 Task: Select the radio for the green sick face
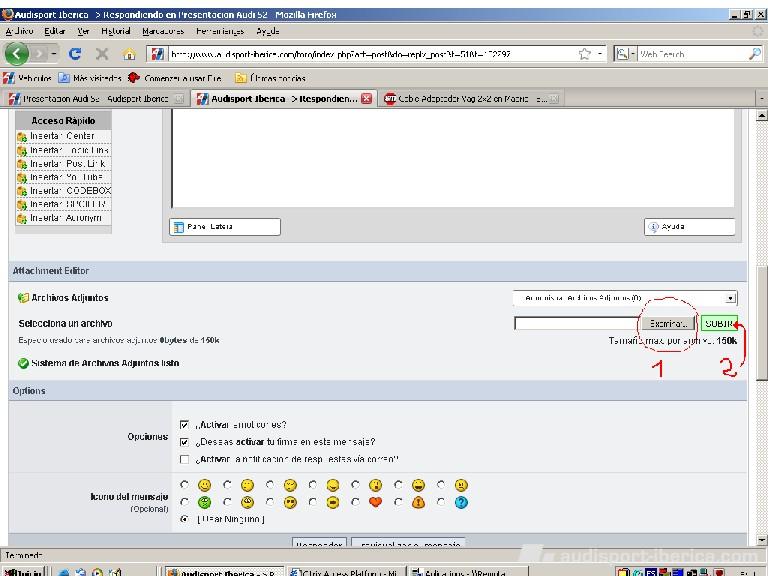(184, 502)
